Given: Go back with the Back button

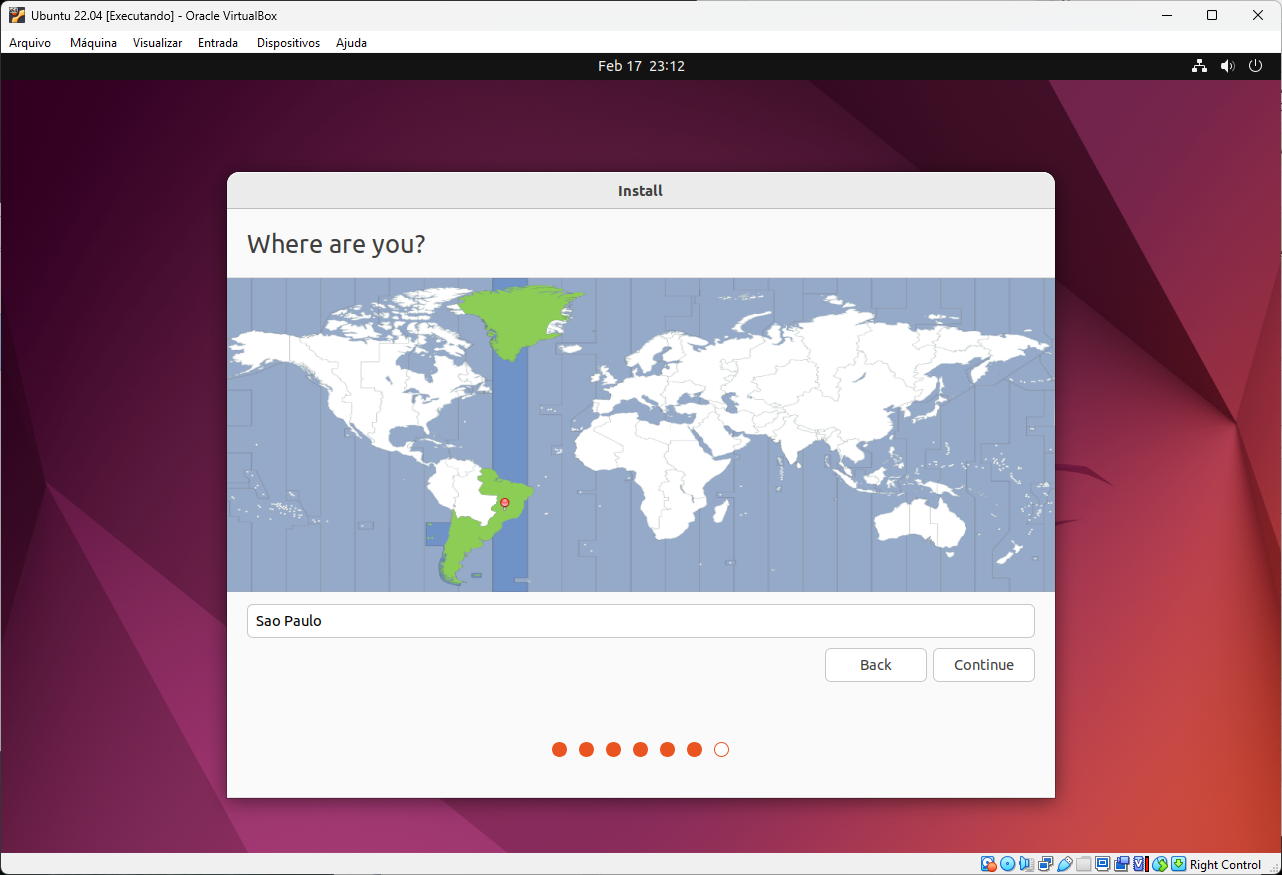Looking at the screenshot, I should click(x=875, y=665).
